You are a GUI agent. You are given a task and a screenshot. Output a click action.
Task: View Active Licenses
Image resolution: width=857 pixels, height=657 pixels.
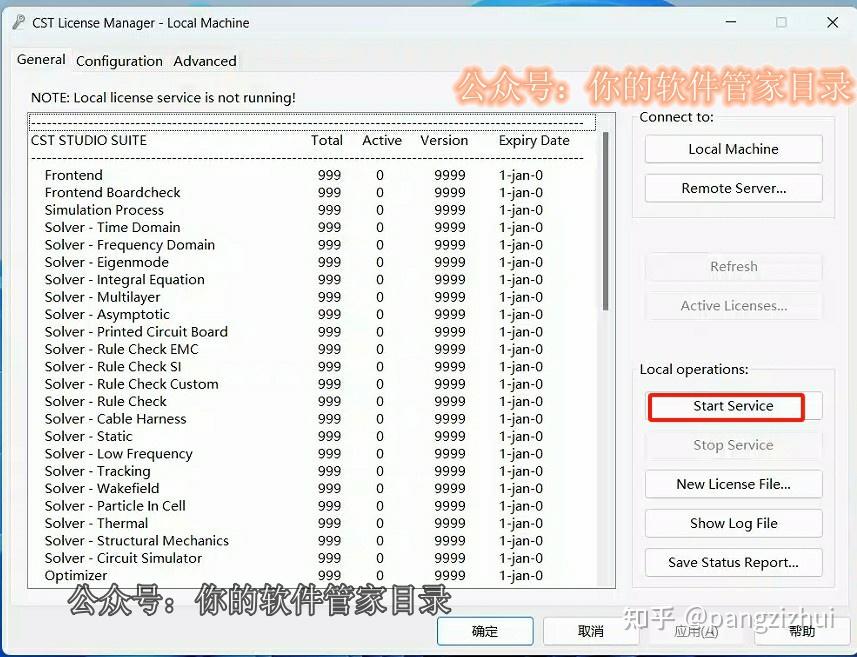tap(733, 305)
